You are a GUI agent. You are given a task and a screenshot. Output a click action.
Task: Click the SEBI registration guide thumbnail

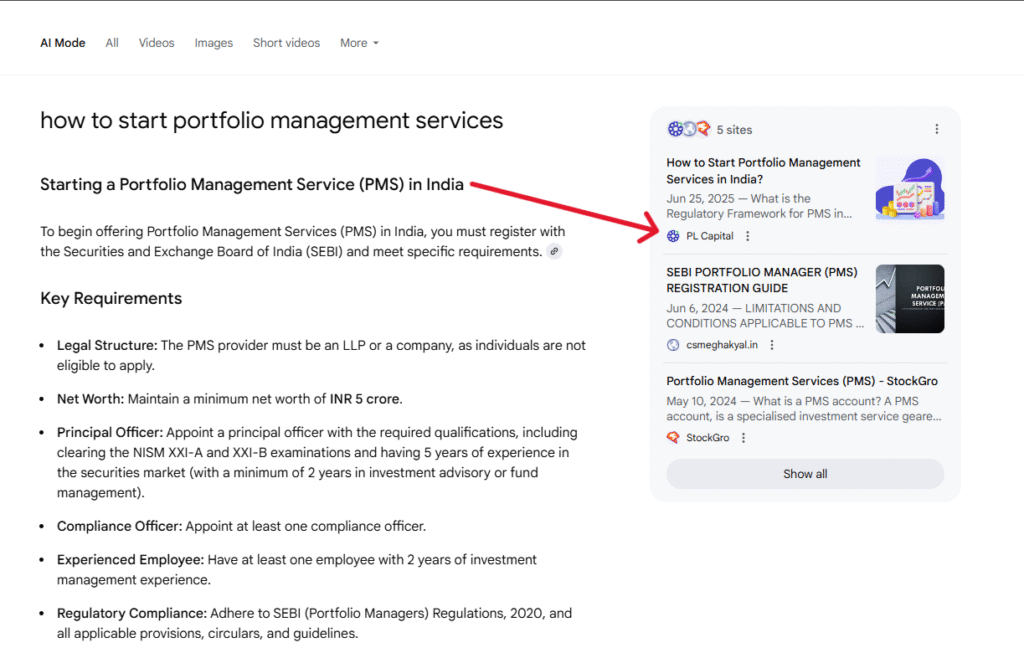click(x=909, y=298)
